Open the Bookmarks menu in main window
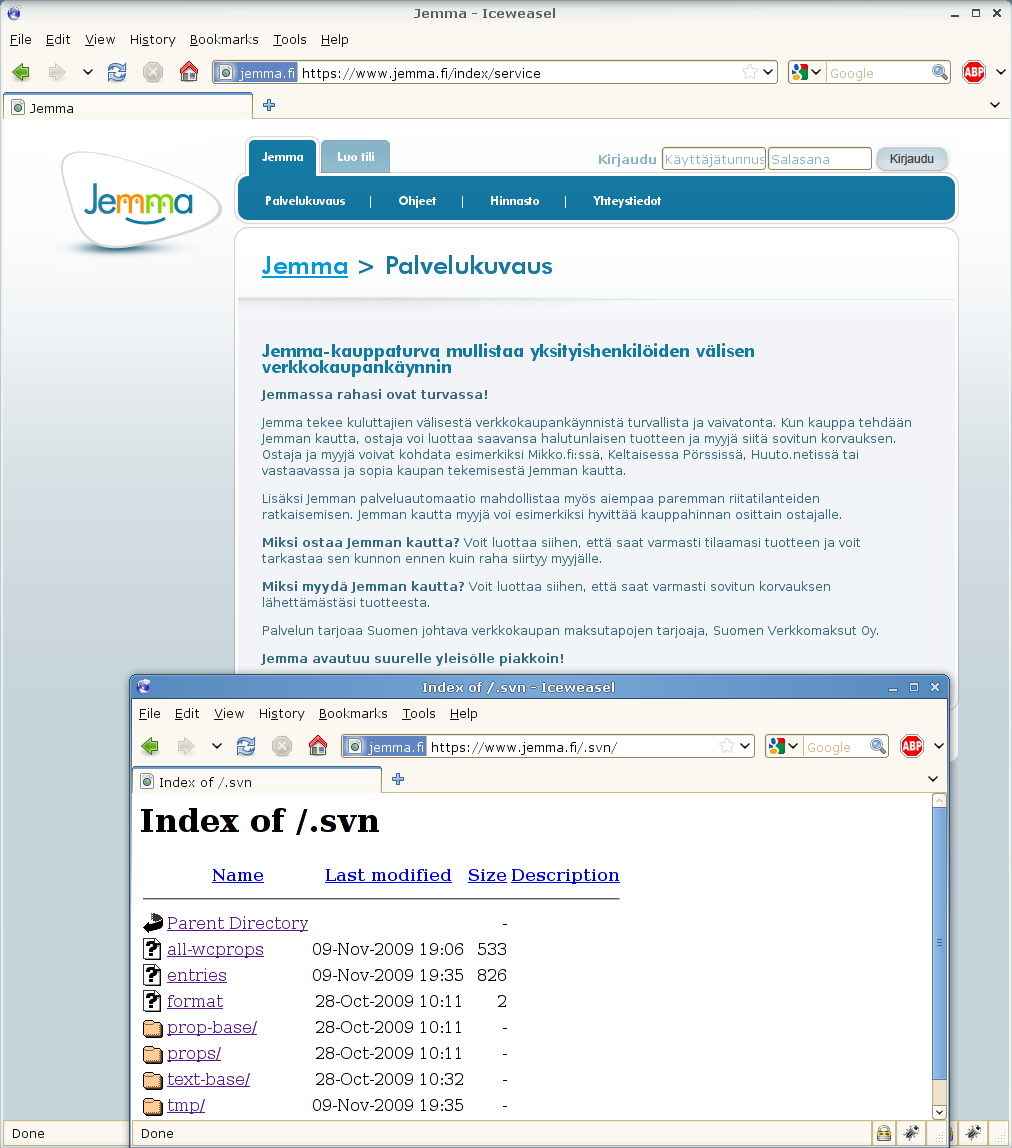The width and height of the screenshot is (1012, 1148). coord(224,40)
